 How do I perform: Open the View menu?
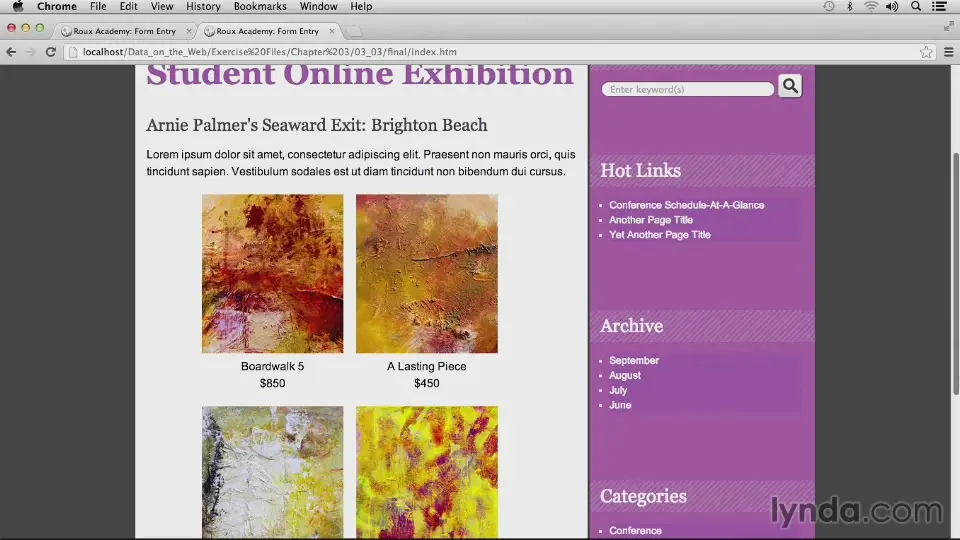tap(162, 6)
